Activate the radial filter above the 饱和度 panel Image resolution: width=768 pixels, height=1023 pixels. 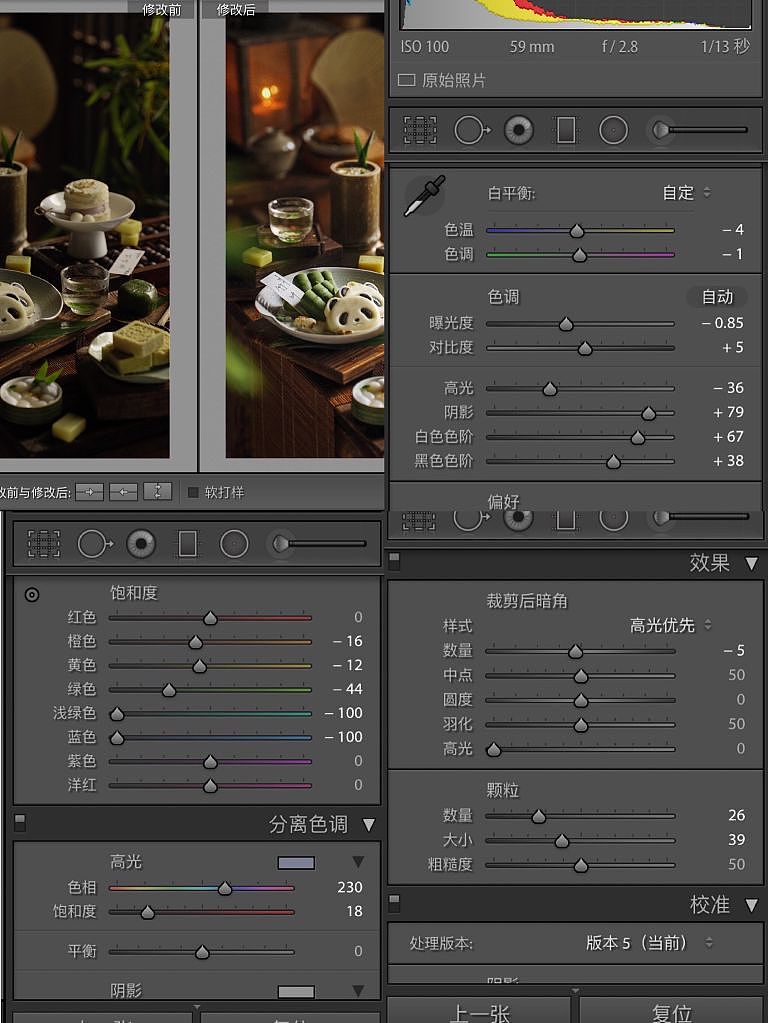tap(234, 543)
